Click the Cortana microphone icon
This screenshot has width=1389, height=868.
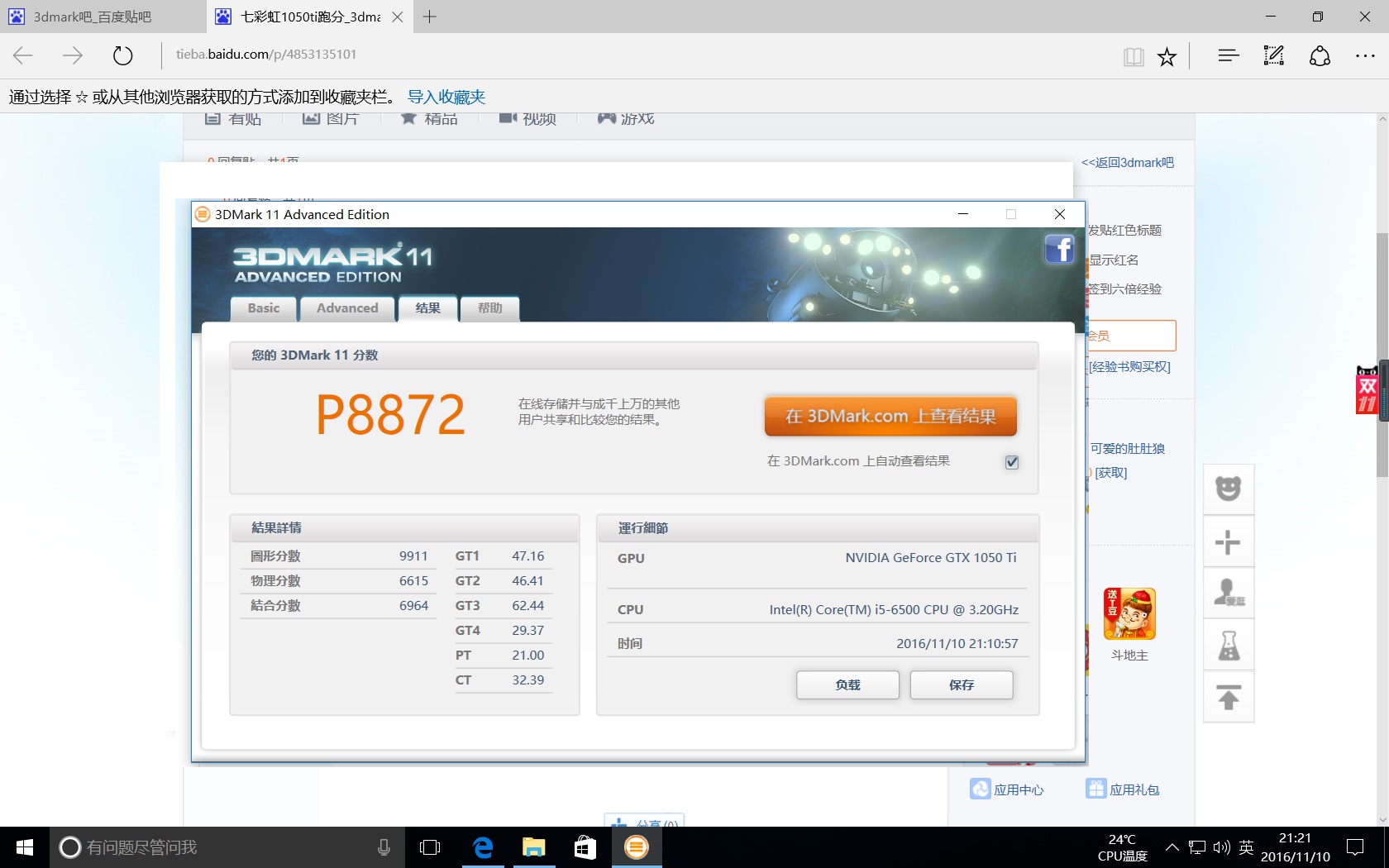pyautogui.click(x=384, y=847)
